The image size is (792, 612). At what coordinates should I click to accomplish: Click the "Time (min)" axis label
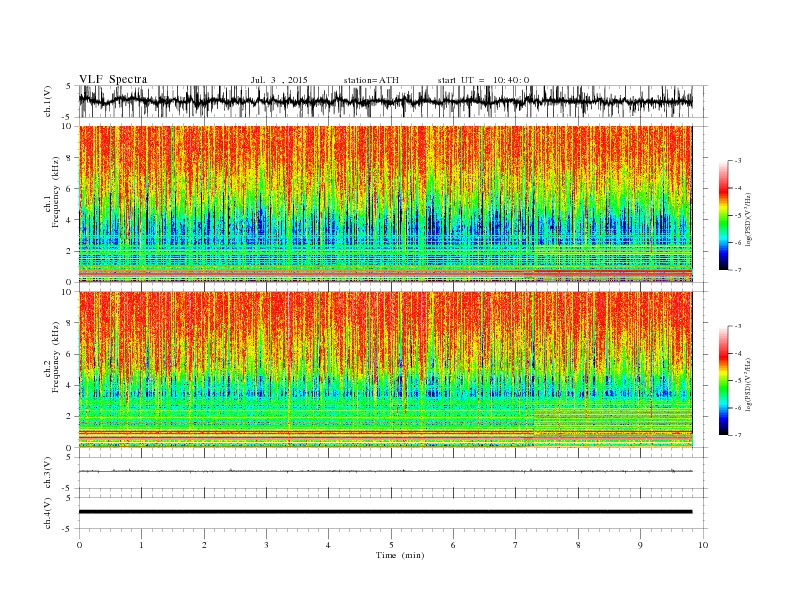coord(400,555)
